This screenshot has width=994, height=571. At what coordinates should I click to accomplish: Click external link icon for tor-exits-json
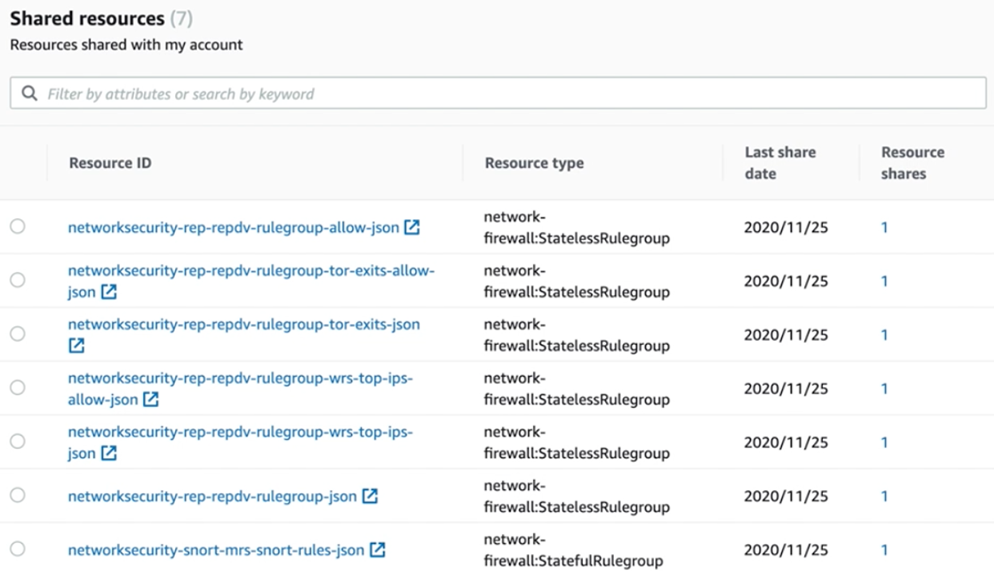(x=76, y=346)
